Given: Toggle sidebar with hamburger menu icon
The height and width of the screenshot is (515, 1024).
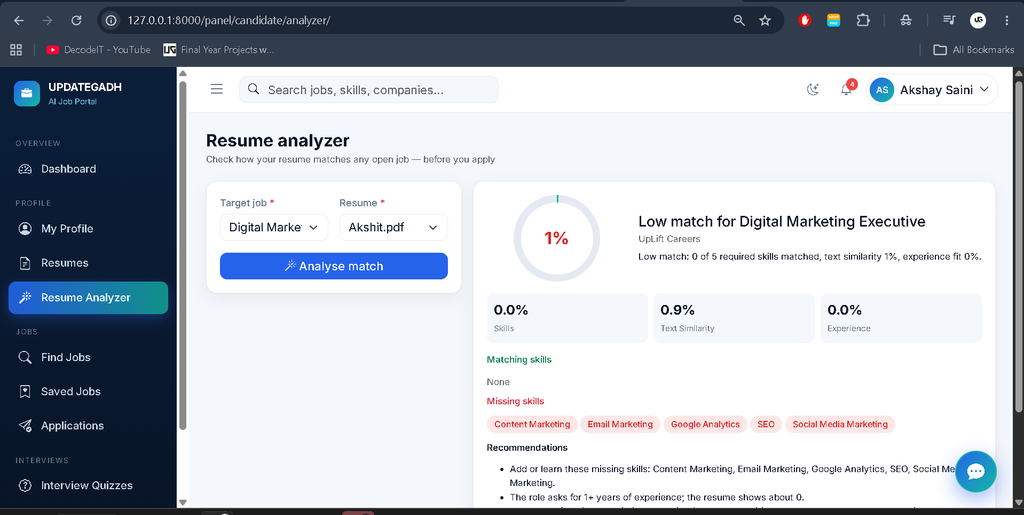Looking at the screenshot, I should (x=217, y=89).
